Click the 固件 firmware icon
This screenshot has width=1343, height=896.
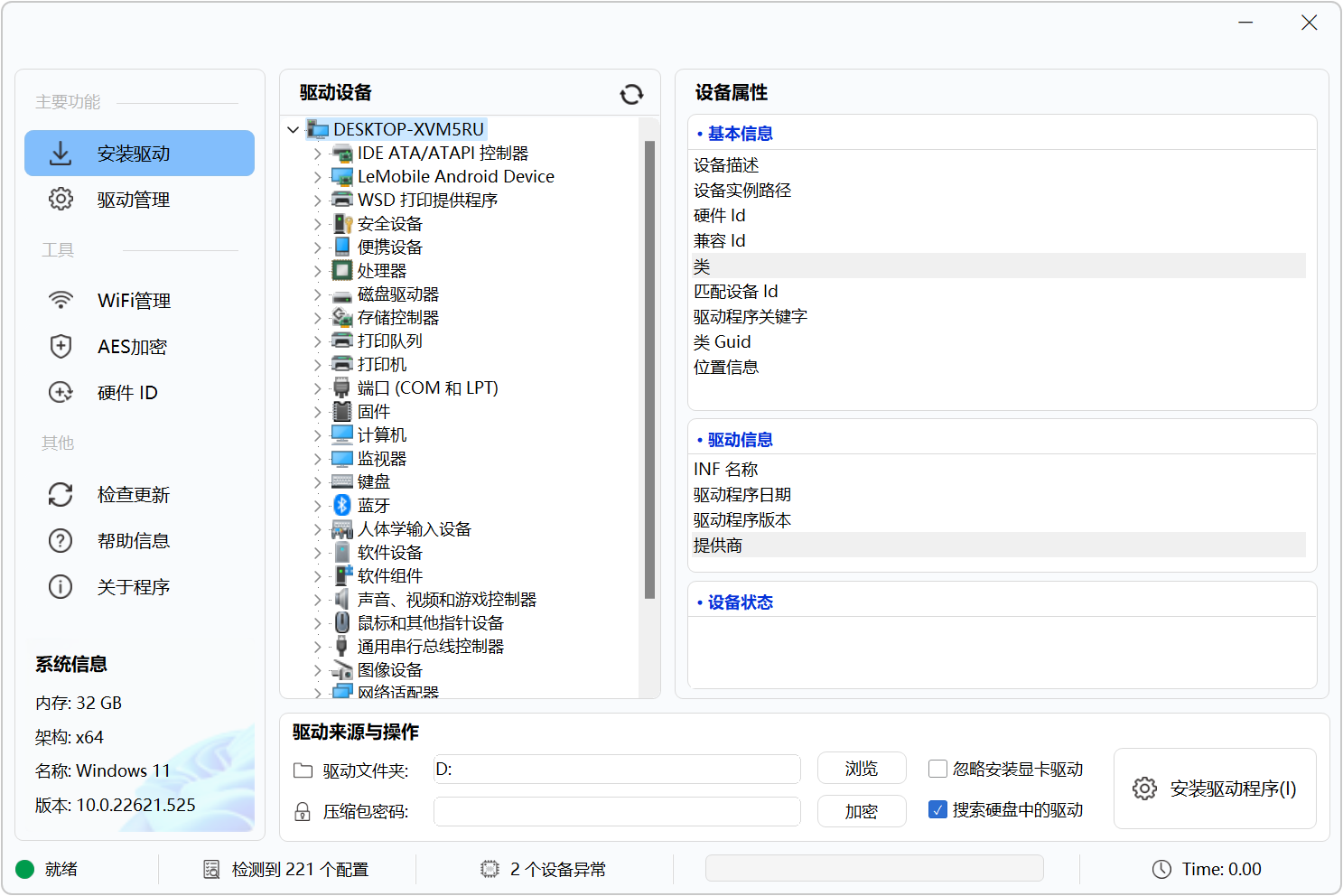coord(342,411)
